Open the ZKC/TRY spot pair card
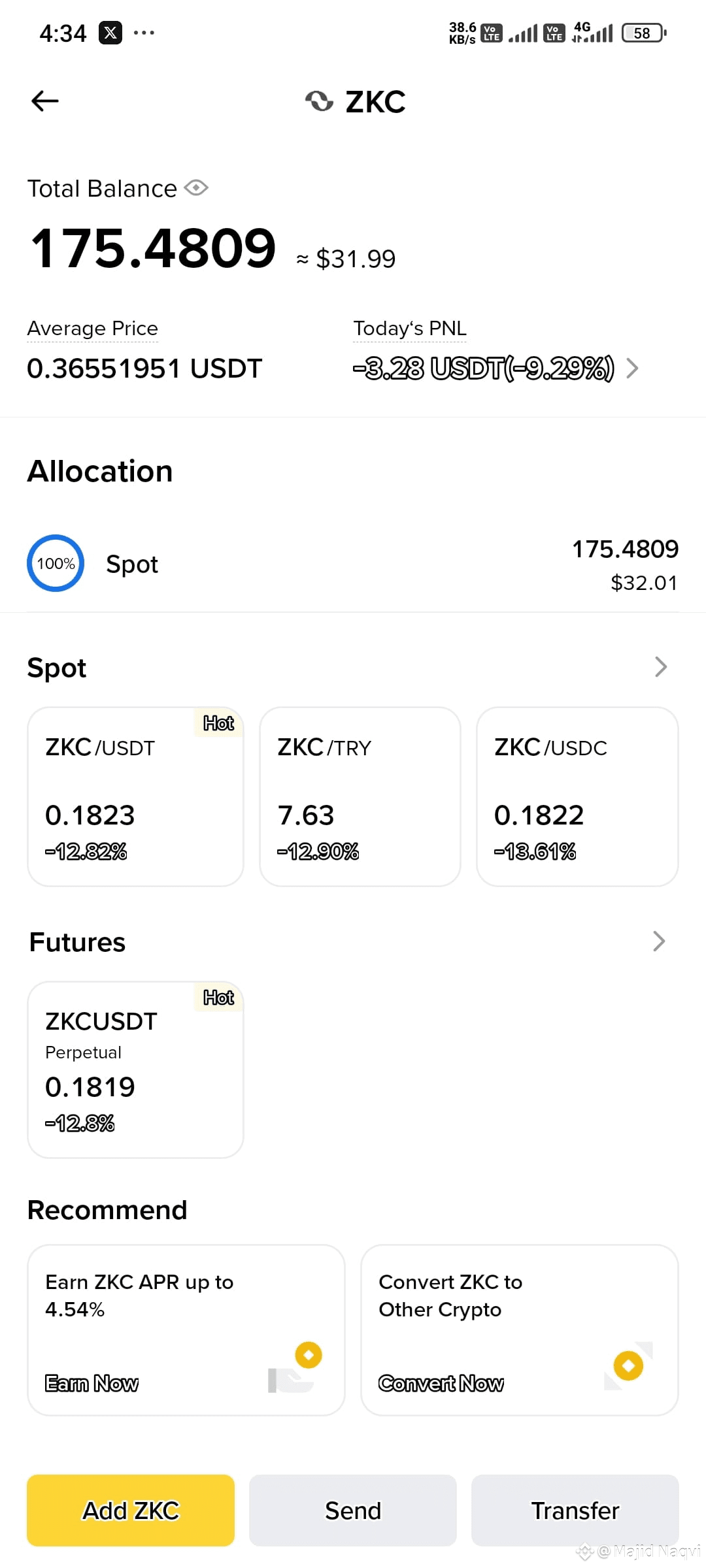The height and width of the screenshot is (1568, 706). (360, 796)
